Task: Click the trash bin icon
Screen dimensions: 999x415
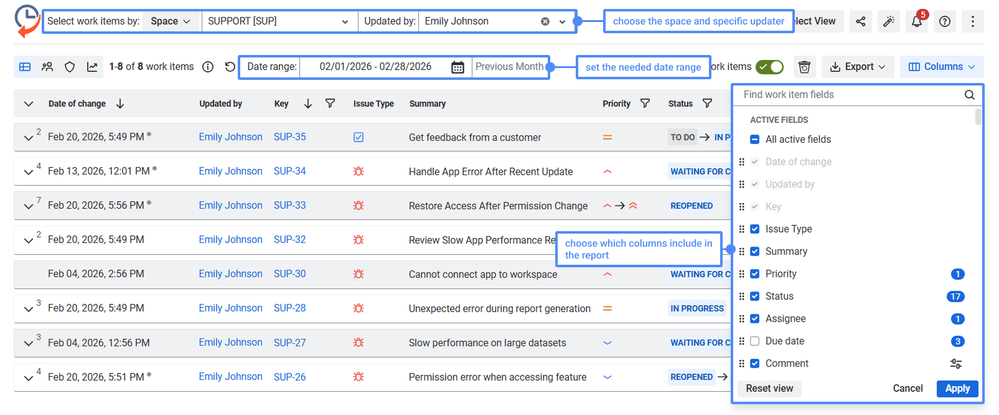Action: click(x=805, y=66)
